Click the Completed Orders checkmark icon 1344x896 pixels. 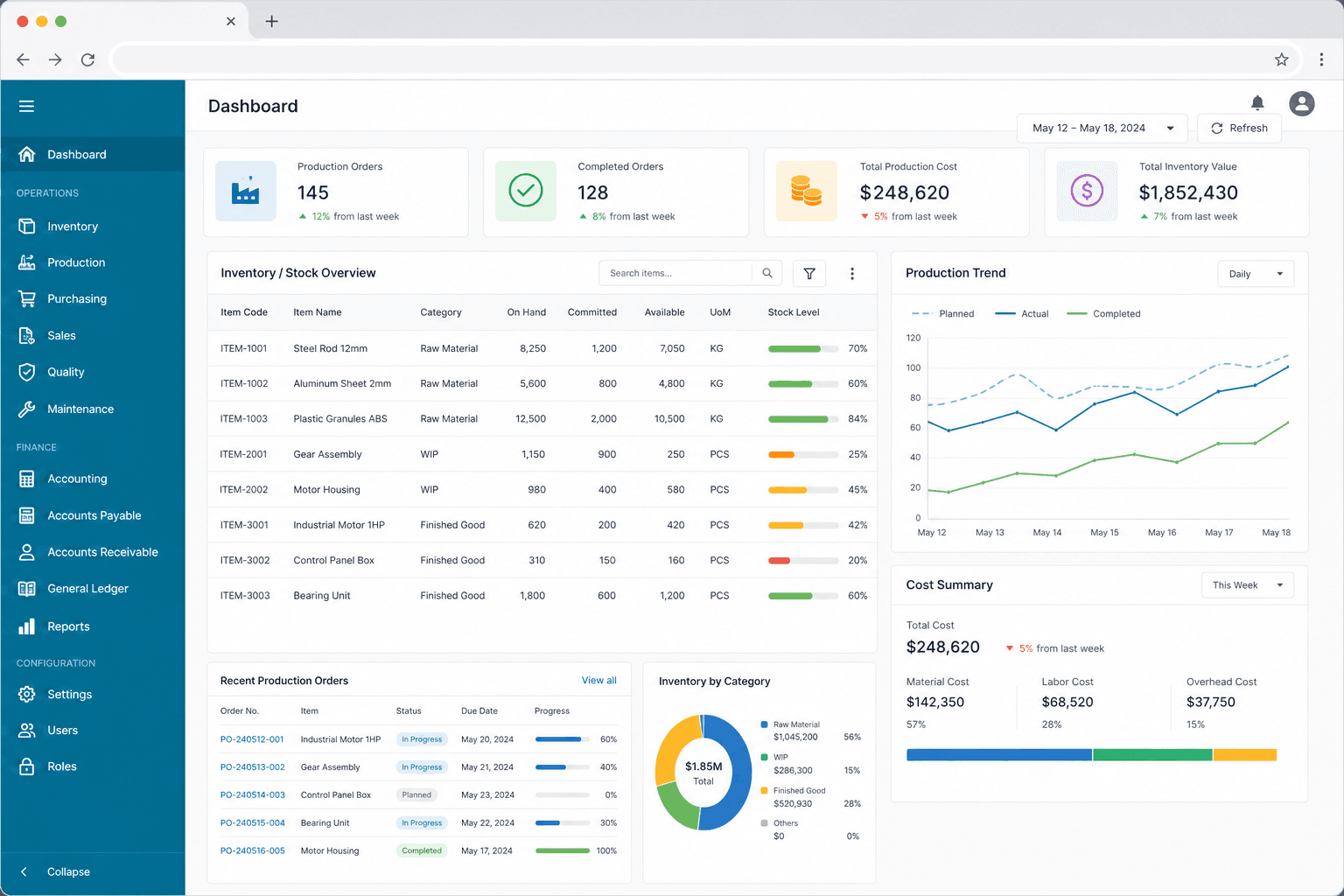point(526,191)
